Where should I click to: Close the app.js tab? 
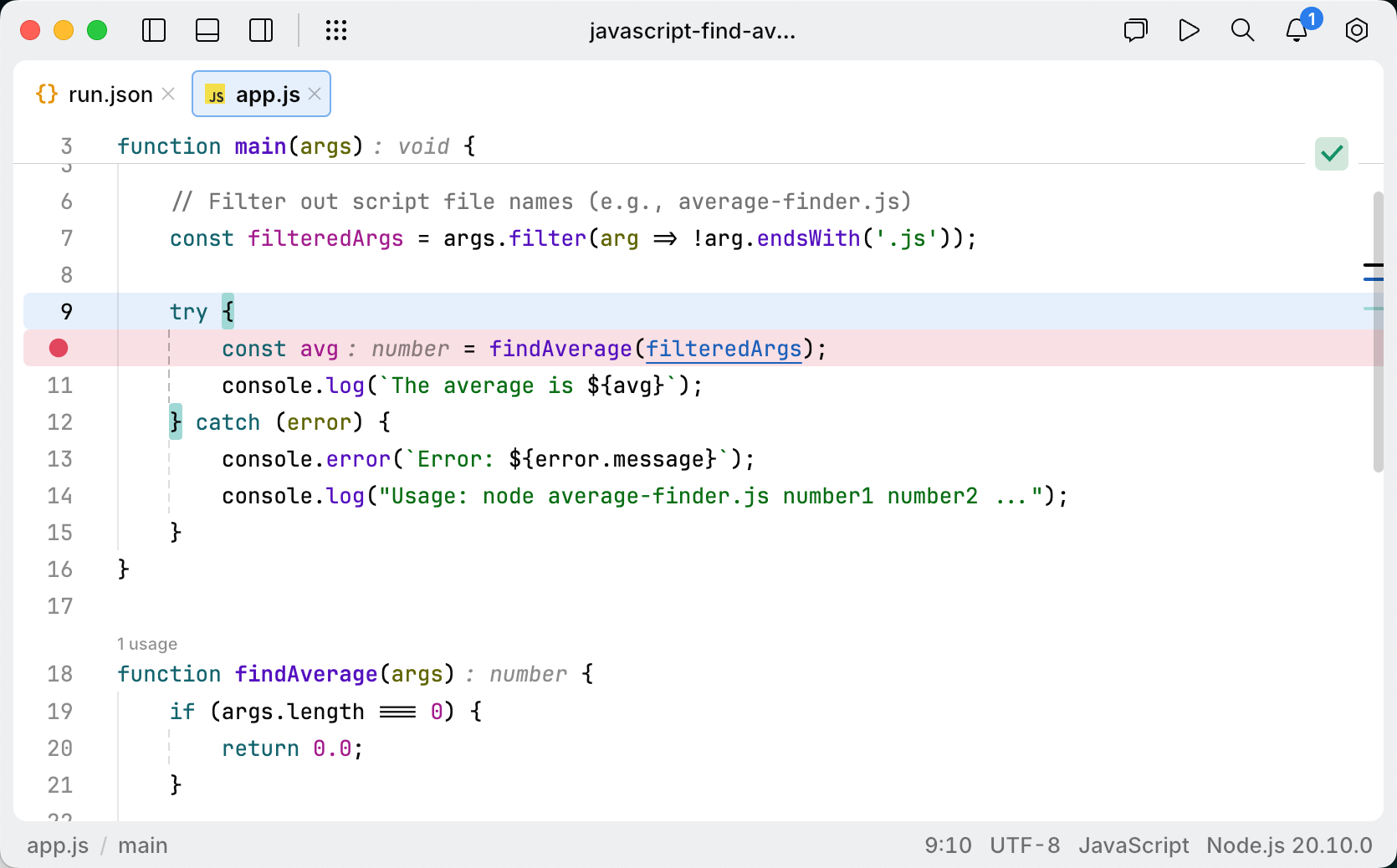pyautogui.click(x=315, y=94)
